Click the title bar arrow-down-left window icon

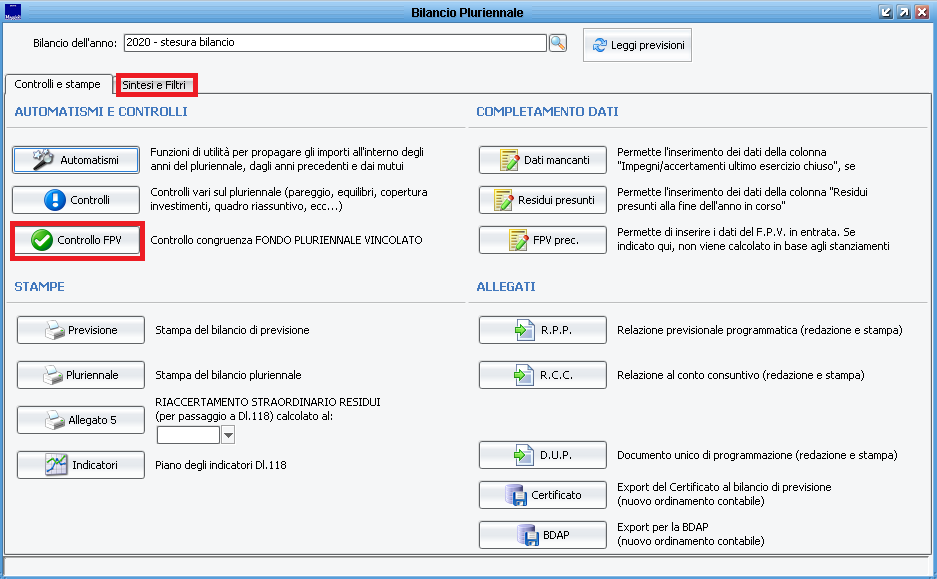886,12
